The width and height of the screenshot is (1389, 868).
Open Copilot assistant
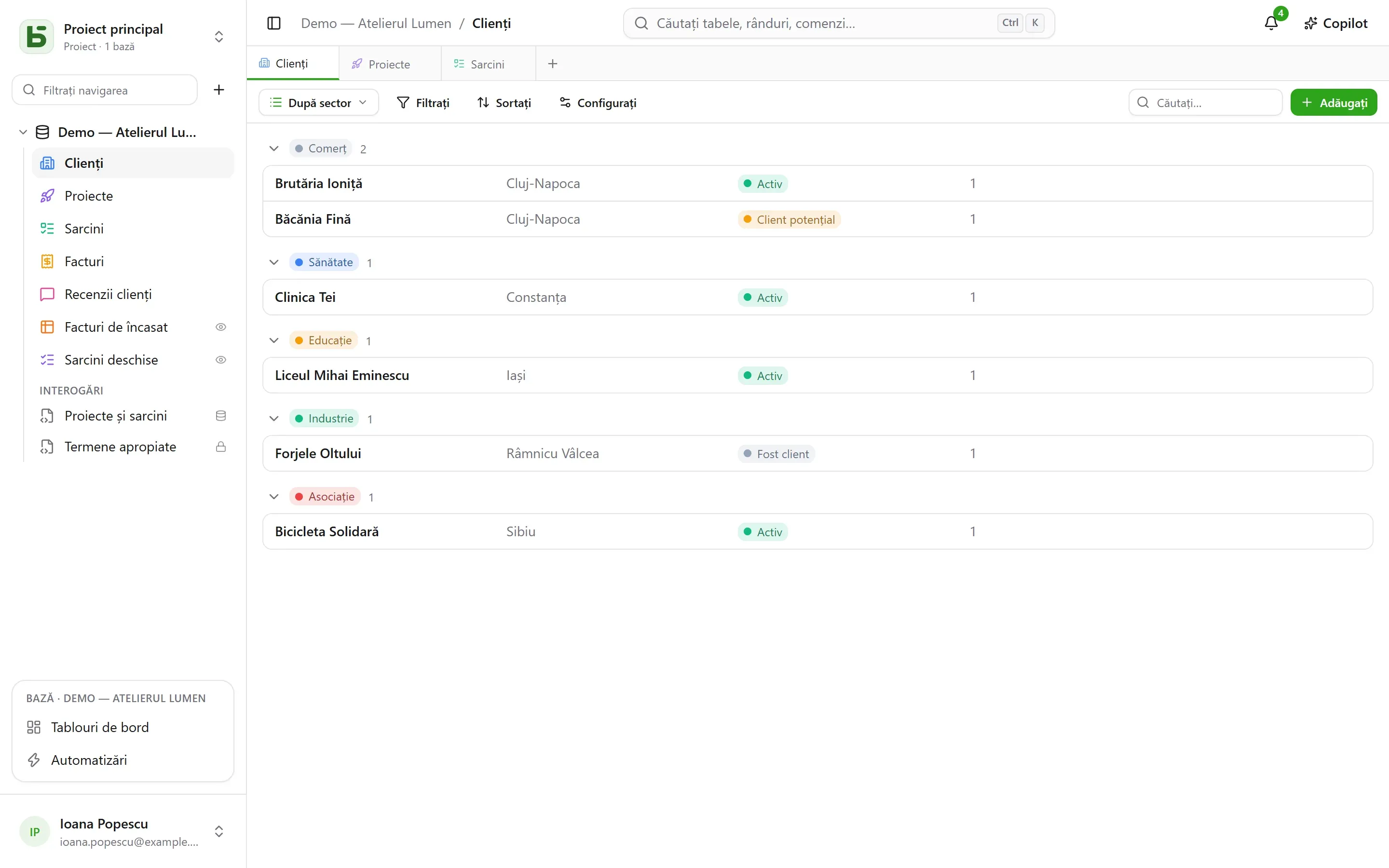click(x=1335, y=23)
